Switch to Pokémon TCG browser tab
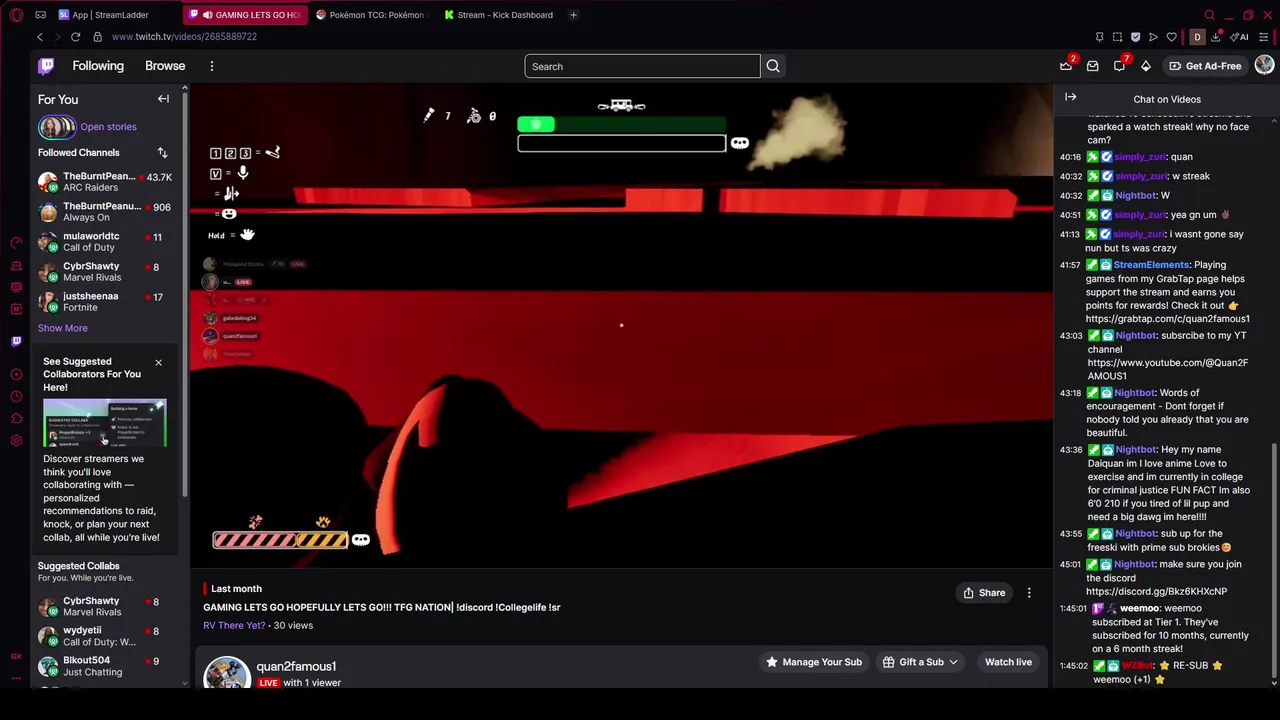The width and height of the screenshot is (1280, 720). pyautogui.click(x=370, y=15)
